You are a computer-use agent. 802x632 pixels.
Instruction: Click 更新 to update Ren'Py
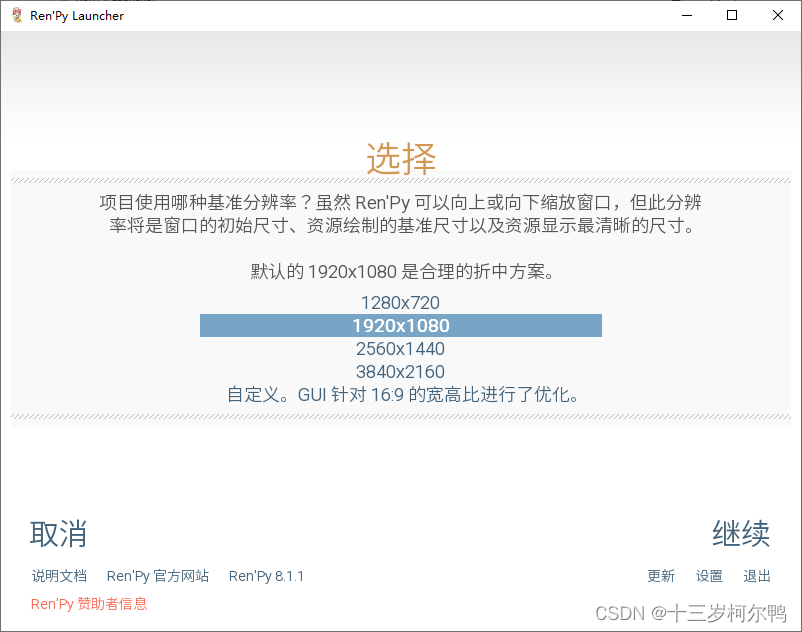(661, 576)
